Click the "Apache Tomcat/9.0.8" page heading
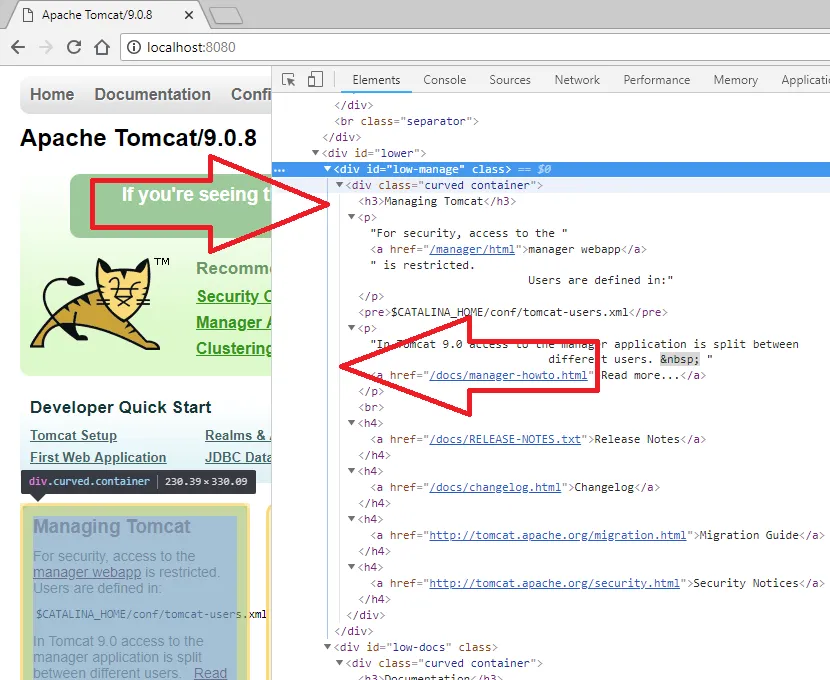This screenshot has width=830, height=680. (x=138, y=138)
